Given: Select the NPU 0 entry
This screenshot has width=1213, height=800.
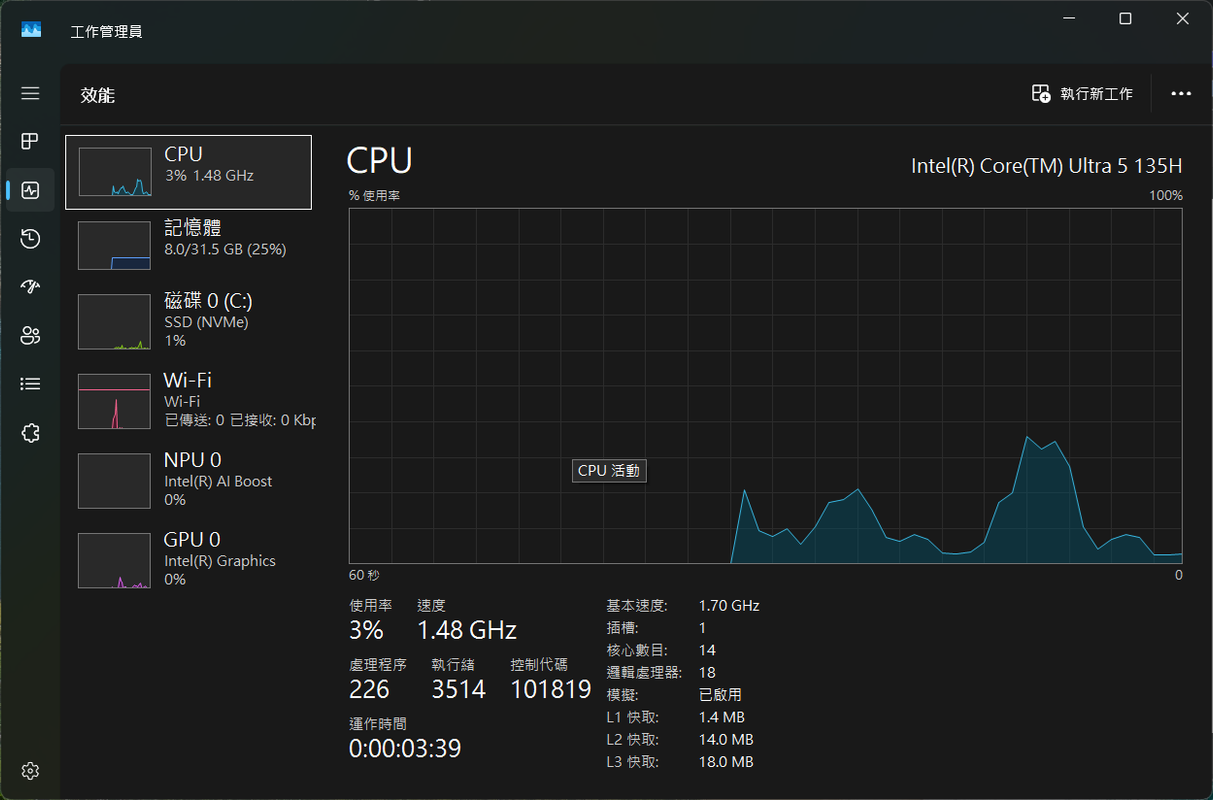Looking at the screenshot, I should (x=188, y=480).
